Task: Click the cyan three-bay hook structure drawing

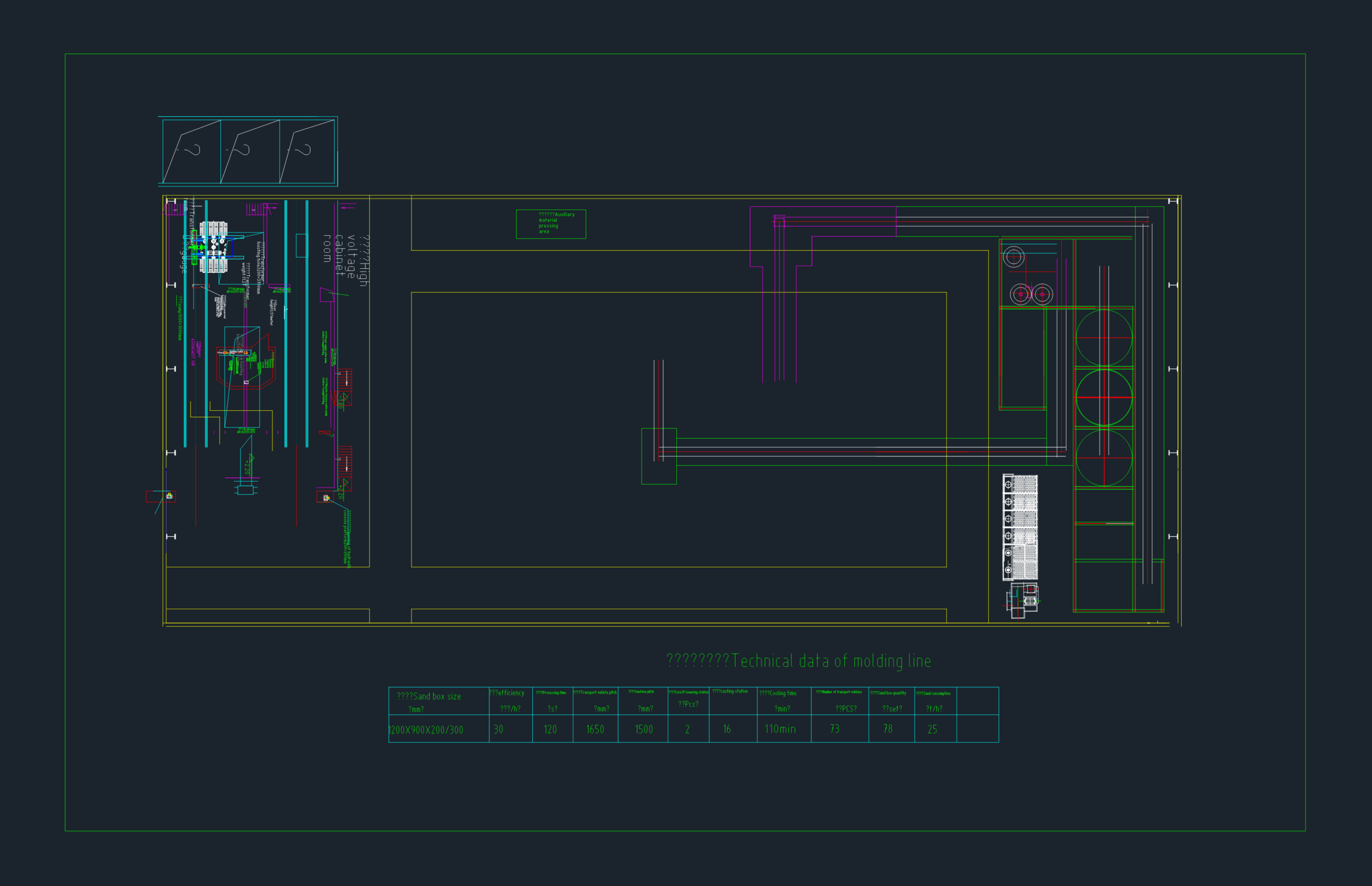Action: 248,151
